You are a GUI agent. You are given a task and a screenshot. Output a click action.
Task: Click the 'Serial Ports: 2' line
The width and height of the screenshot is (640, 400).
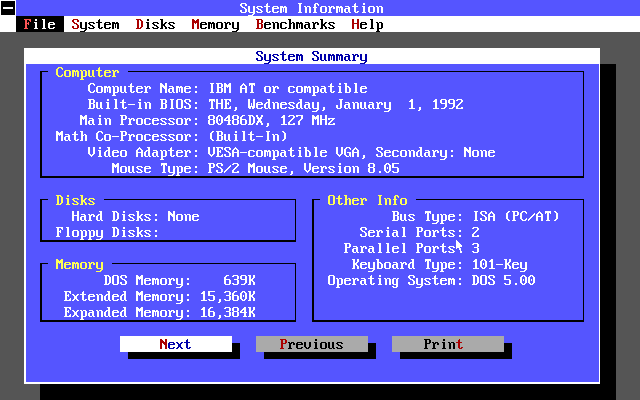(419, 232)
